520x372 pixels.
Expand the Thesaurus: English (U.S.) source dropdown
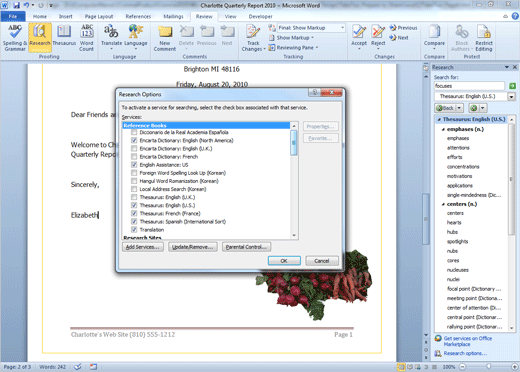[511, 97]
